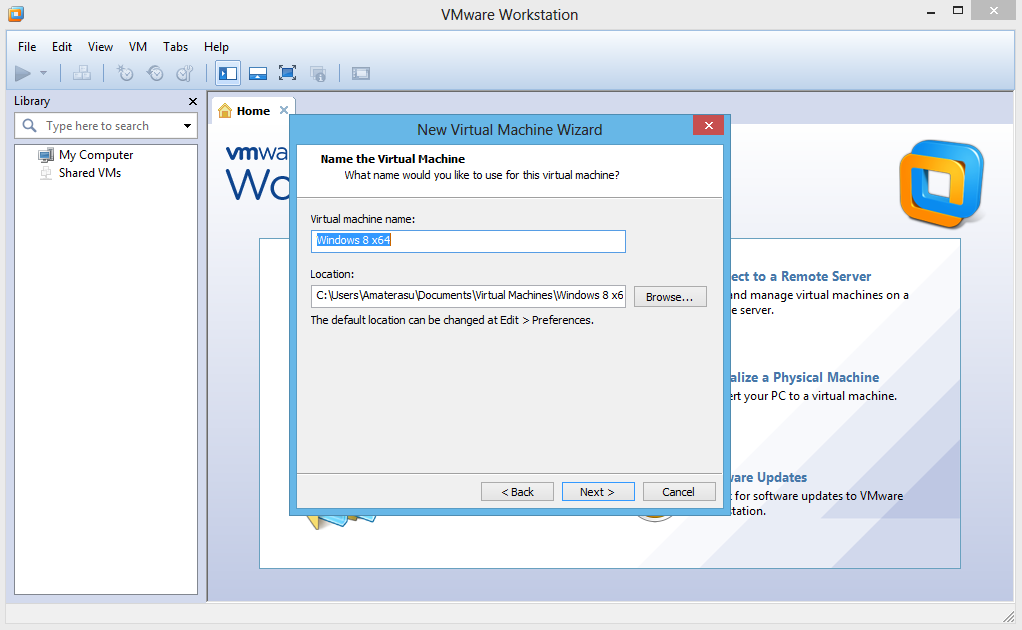Close the Library panel
The height and width of the screenshot is (630, 1022).
click(x=192, y=102)
